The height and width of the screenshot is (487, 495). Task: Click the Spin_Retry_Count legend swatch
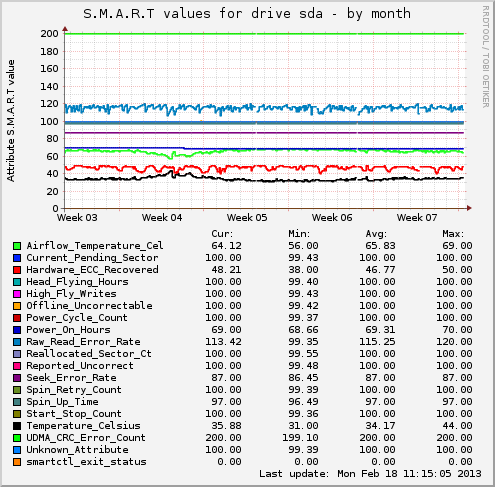[x=17, y=390]
